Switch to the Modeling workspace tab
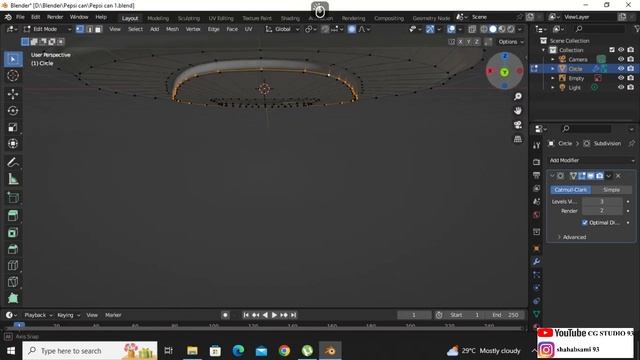 158,18
